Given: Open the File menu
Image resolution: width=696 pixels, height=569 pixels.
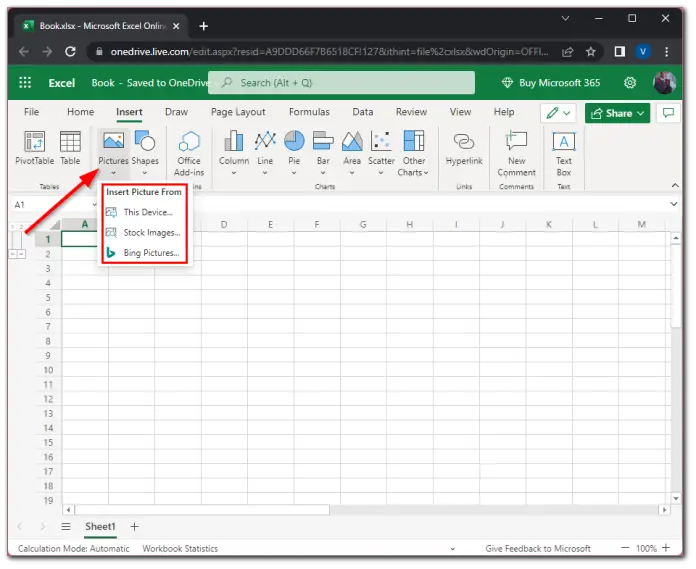Looking at the screenshot, I should tap(32, 112).
